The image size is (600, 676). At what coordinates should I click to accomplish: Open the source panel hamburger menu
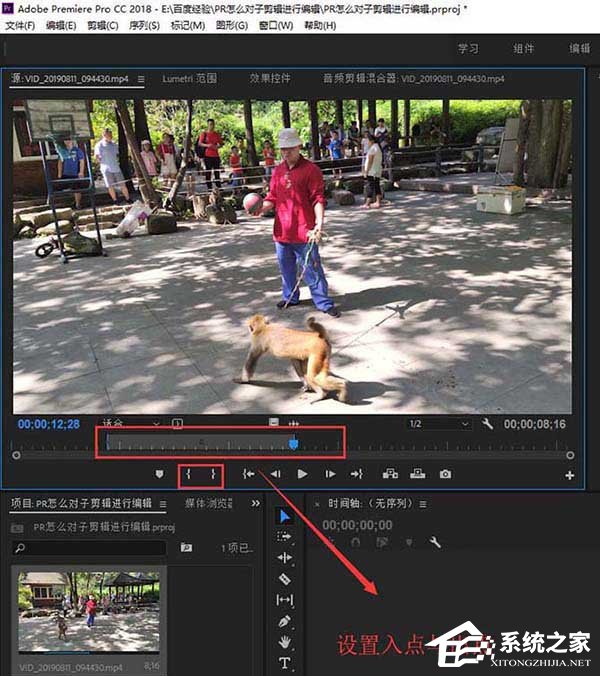point(141,79)
